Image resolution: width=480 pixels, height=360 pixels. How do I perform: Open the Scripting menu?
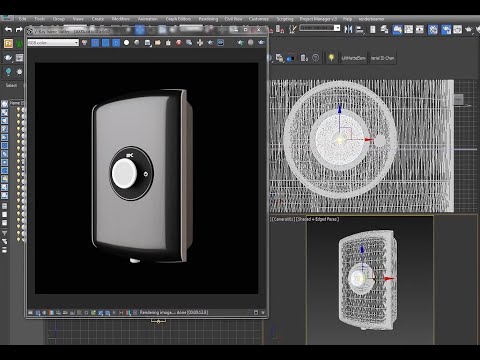[285, 19]
